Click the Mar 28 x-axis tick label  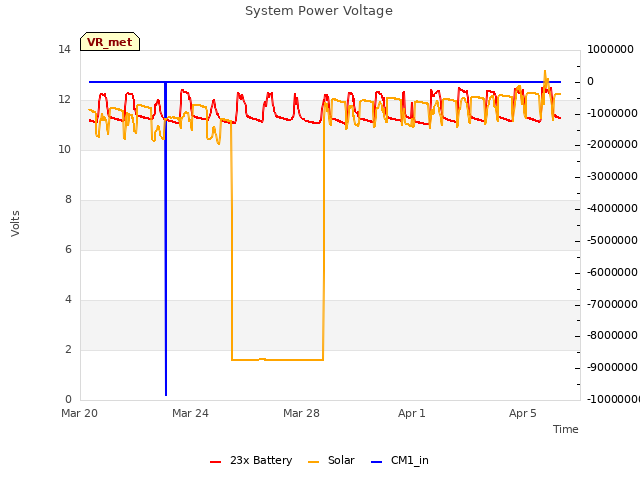(301, 413)
